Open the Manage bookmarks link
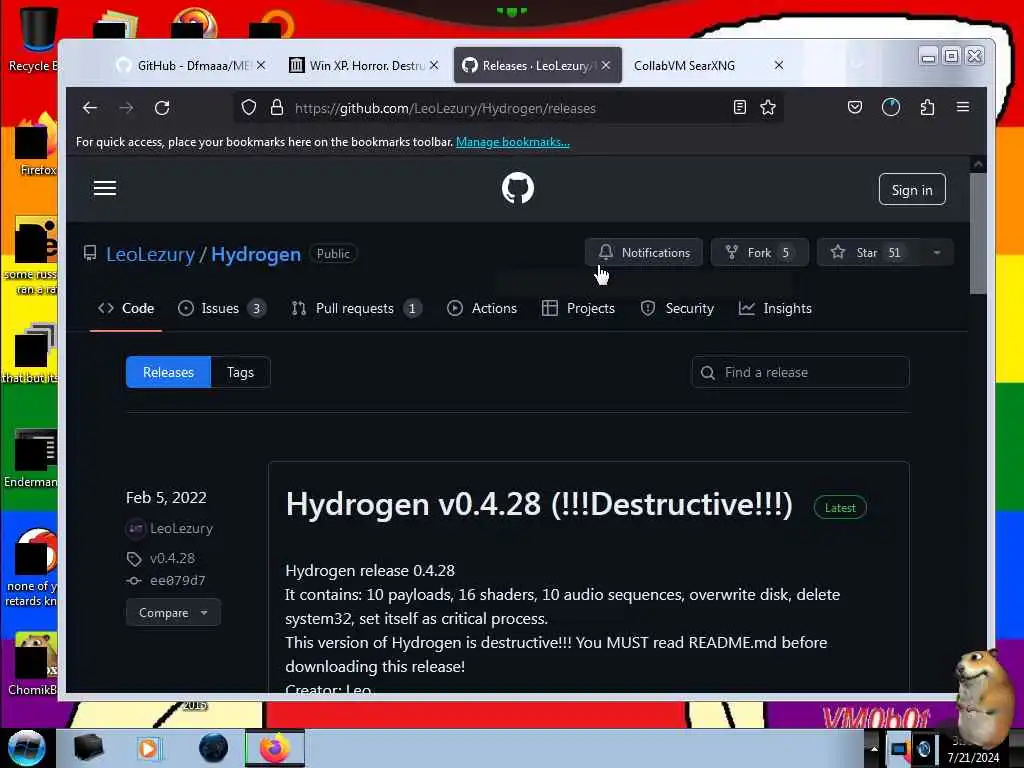1024x768 pixels. [513, 142]
